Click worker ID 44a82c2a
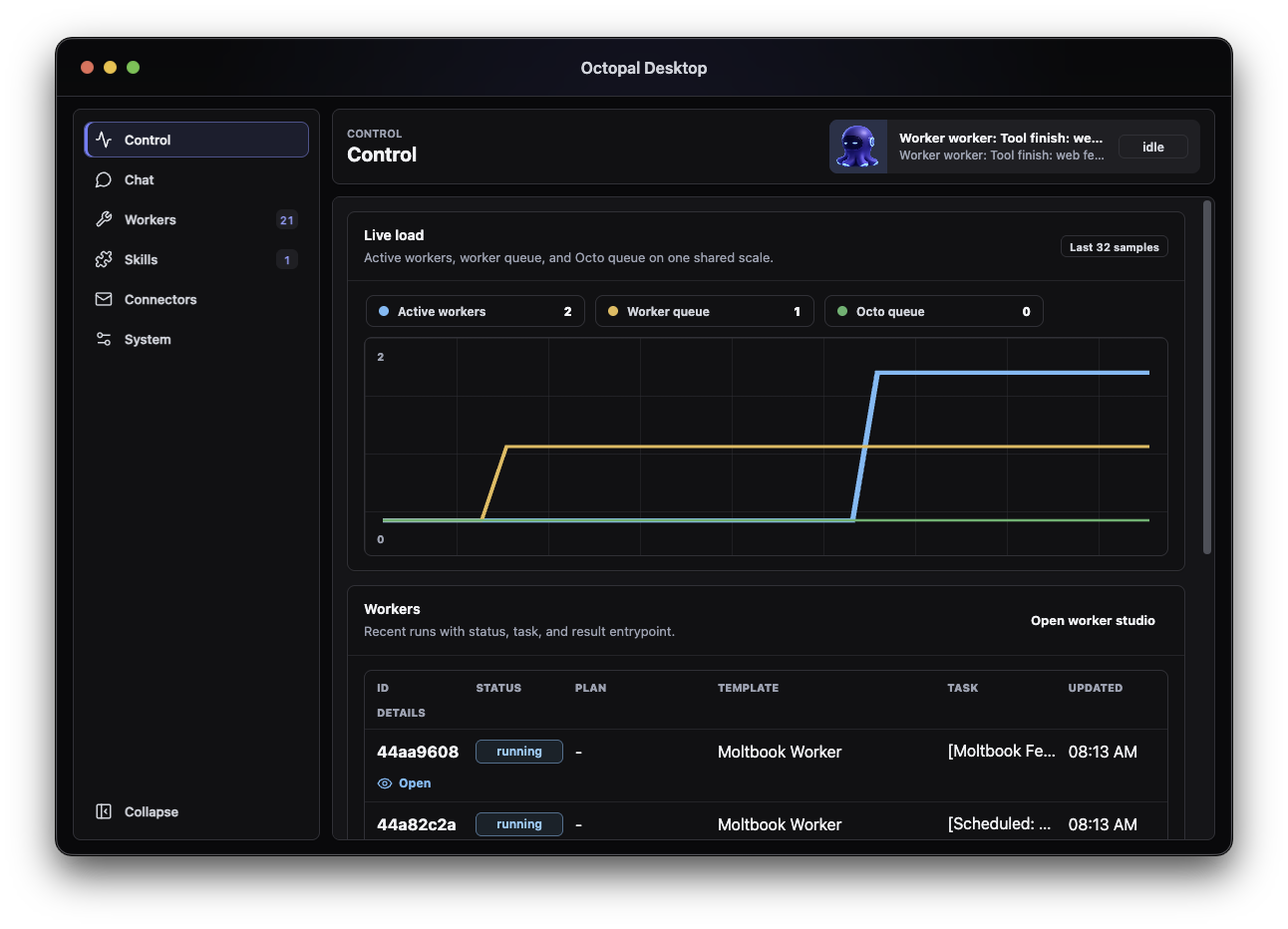 click(x=417, y=824)
